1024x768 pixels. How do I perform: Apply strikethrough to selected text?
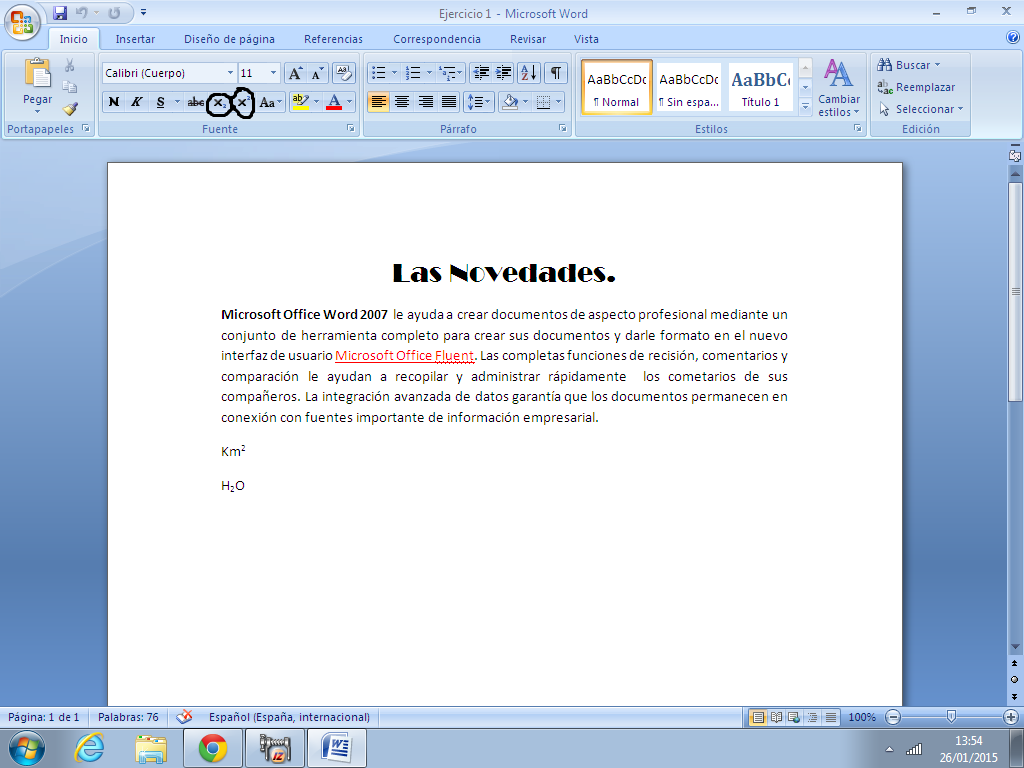pos(193,103)
